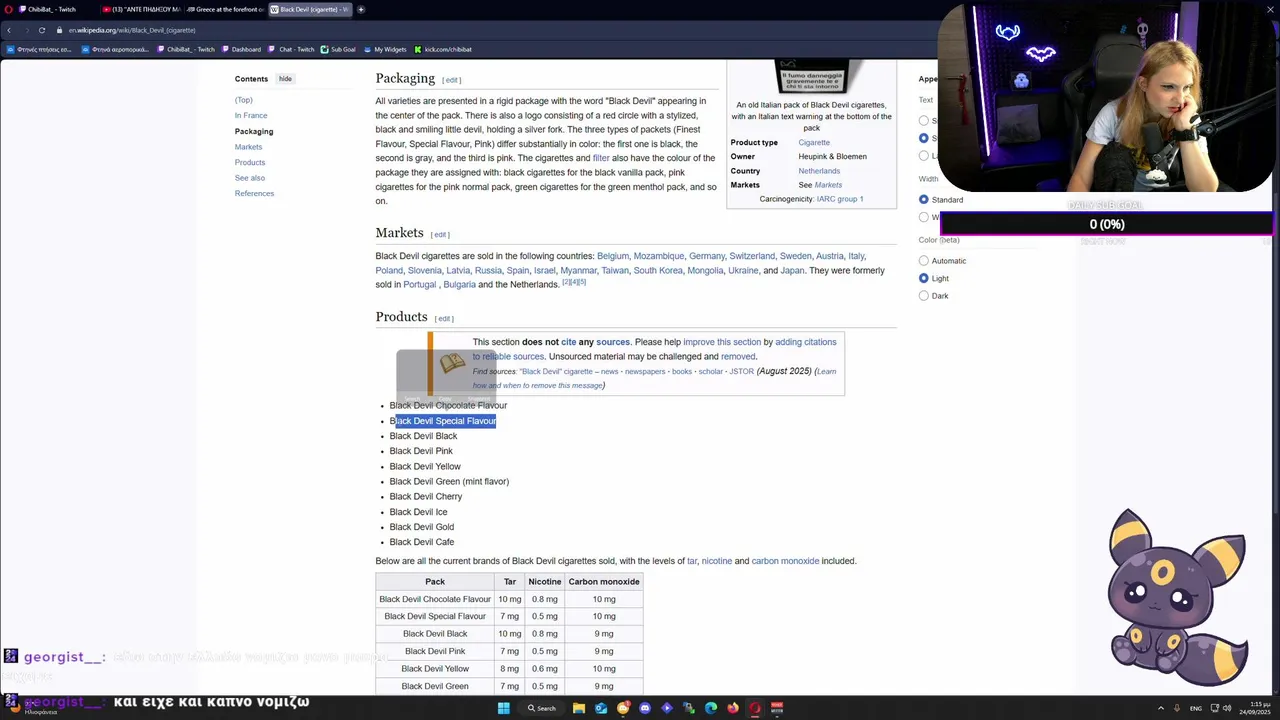This screenshot has height=720, width=1280.
Task: Open the Chat - Twitch bookmark
Action: 292,49
